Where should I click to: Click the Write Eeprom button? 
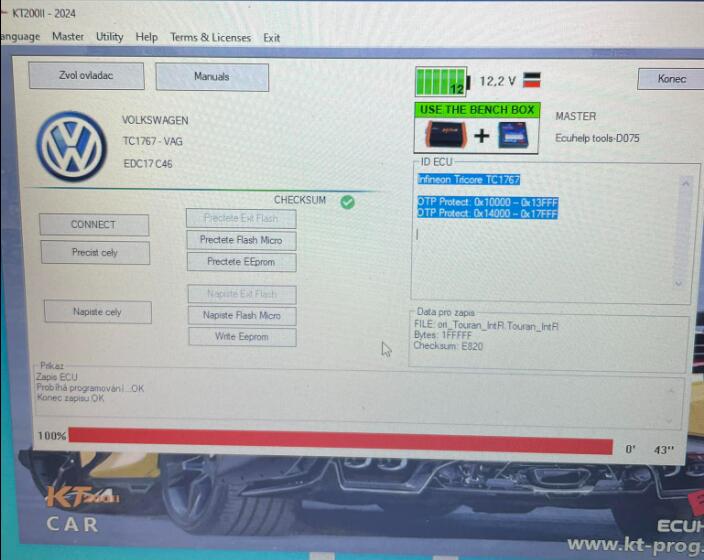[x=242, y=336]
